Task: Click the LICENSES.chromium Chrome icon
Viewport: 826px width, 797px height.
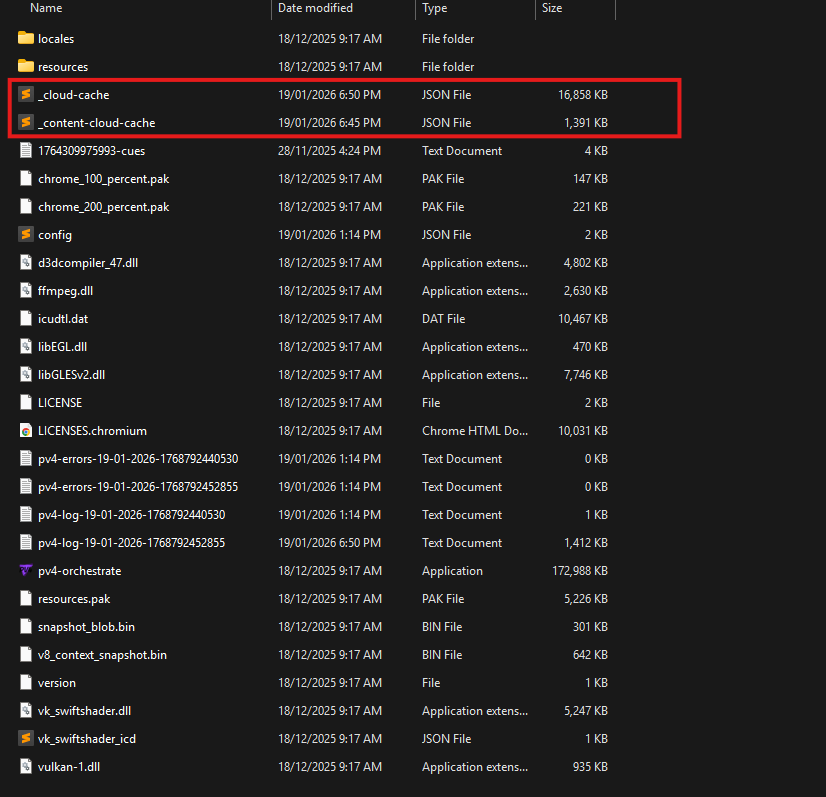Action: 26,430
